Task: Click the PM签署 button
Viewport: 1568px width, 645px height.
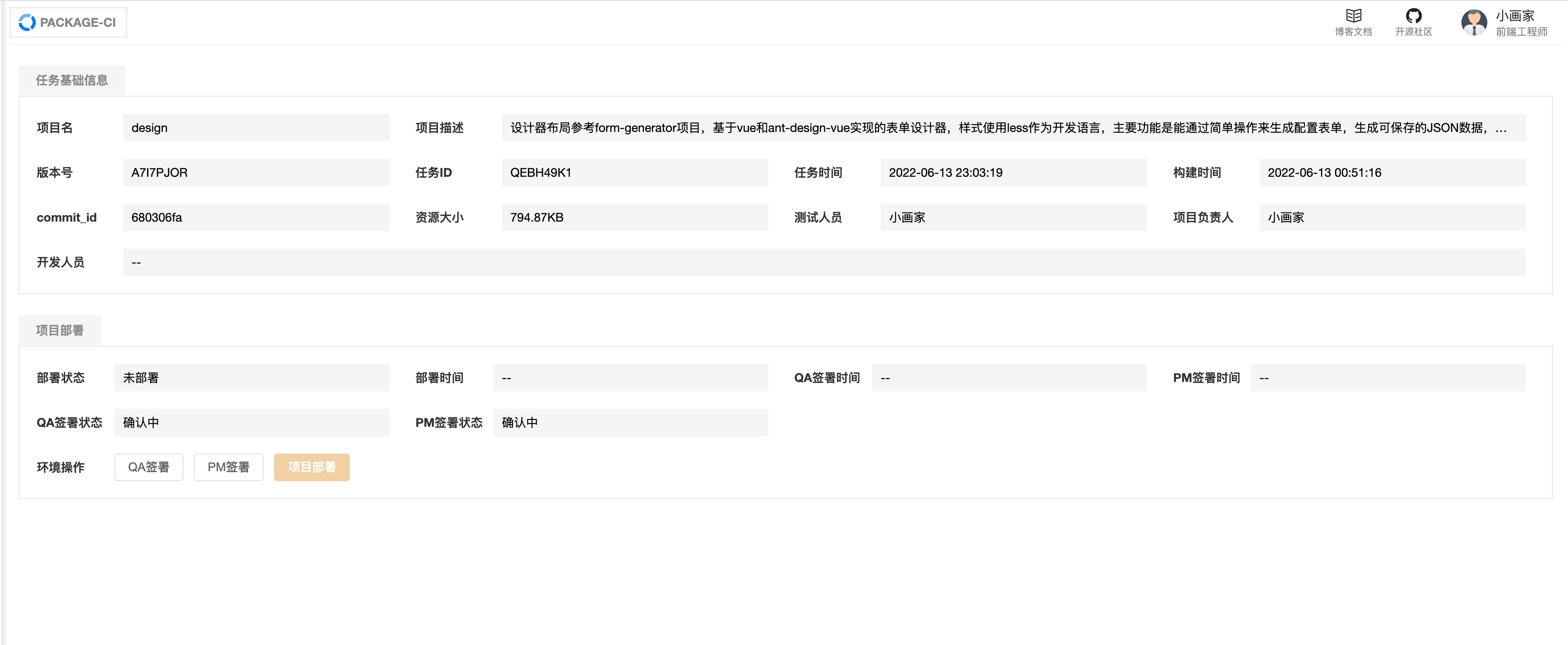Action: click(x=228, y=467)
